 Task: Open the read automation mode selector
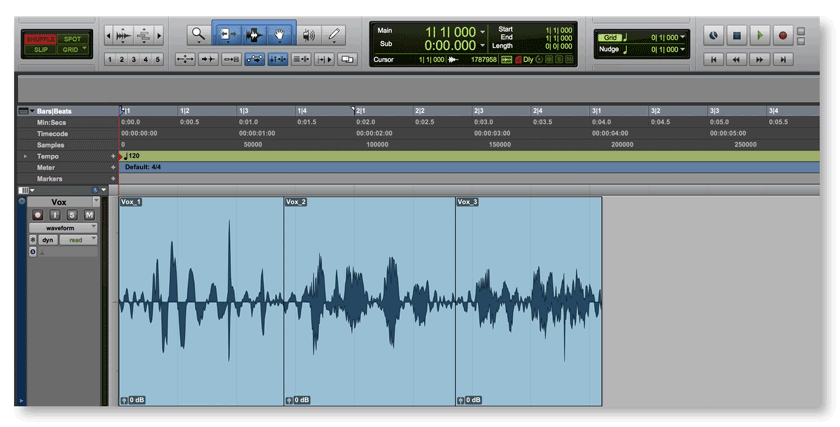pos(78,240)
